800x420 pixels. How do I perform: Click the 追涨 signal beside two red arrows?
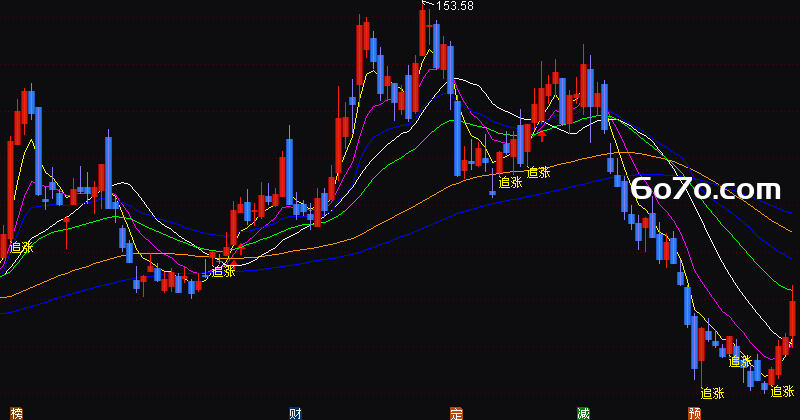coord(223,271)
